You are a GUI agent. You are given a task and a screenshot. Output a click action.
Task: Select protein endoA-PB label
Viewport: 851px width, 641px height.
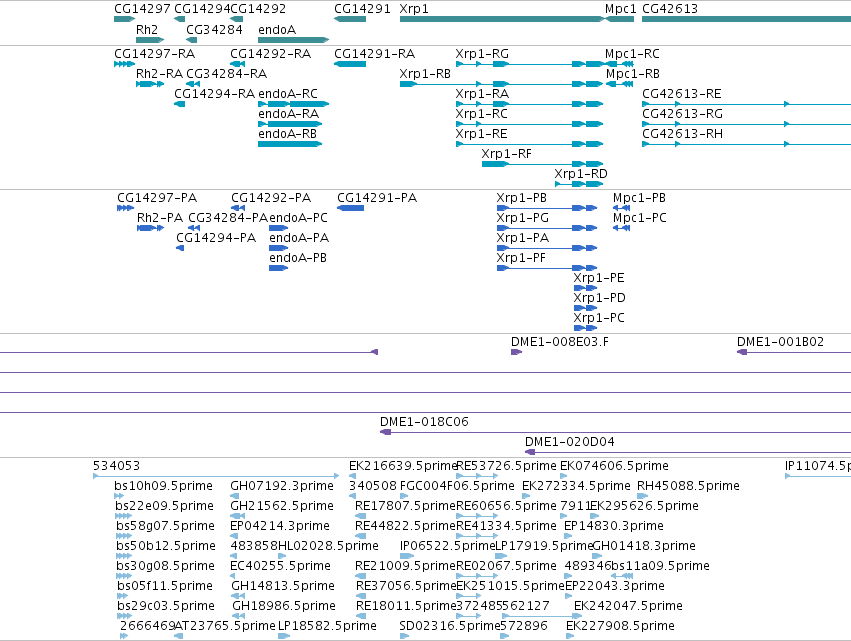[x=298, y=258]
